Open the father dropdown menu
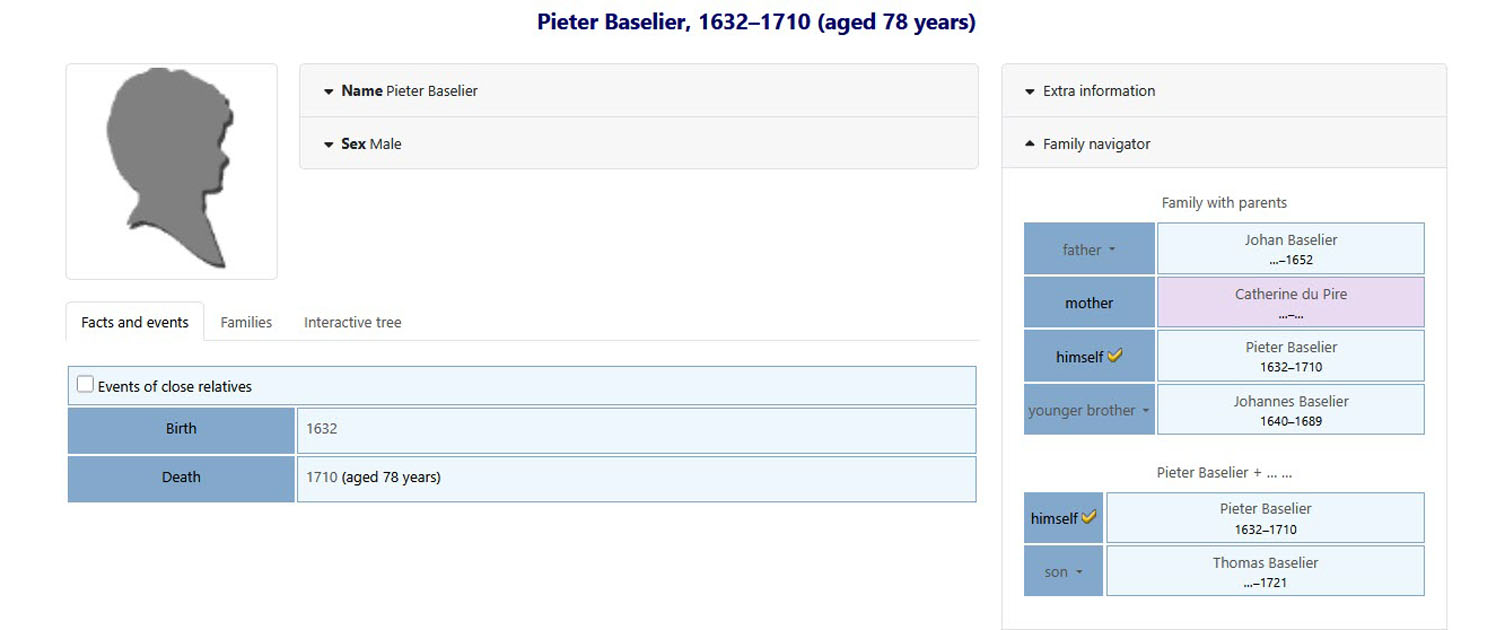The height and width of the screenshot is (630, 1500). (x=1089, y=250)
